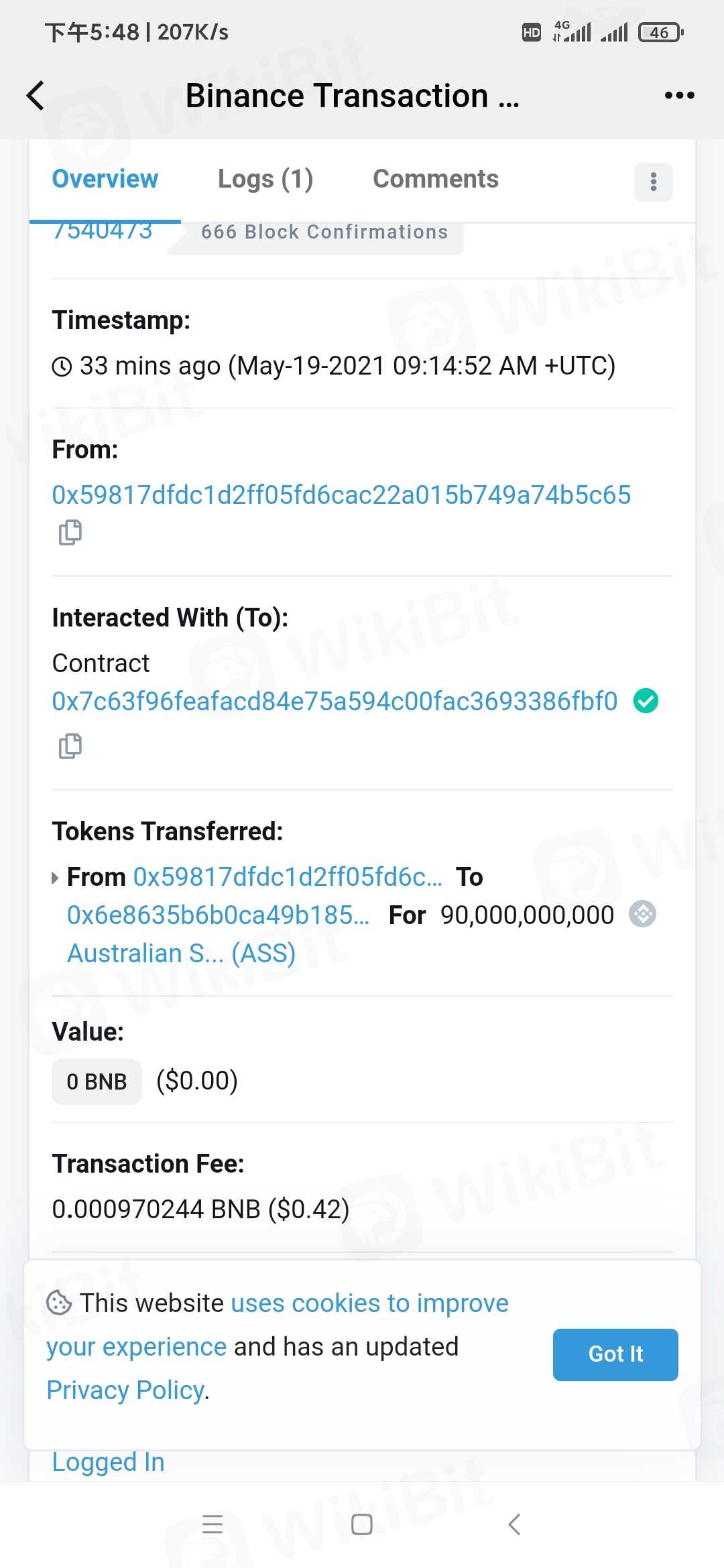The width and height of the screenshot is (724, 1568).
Task: Click the ASS token logo icon
Action: point(642,914)
